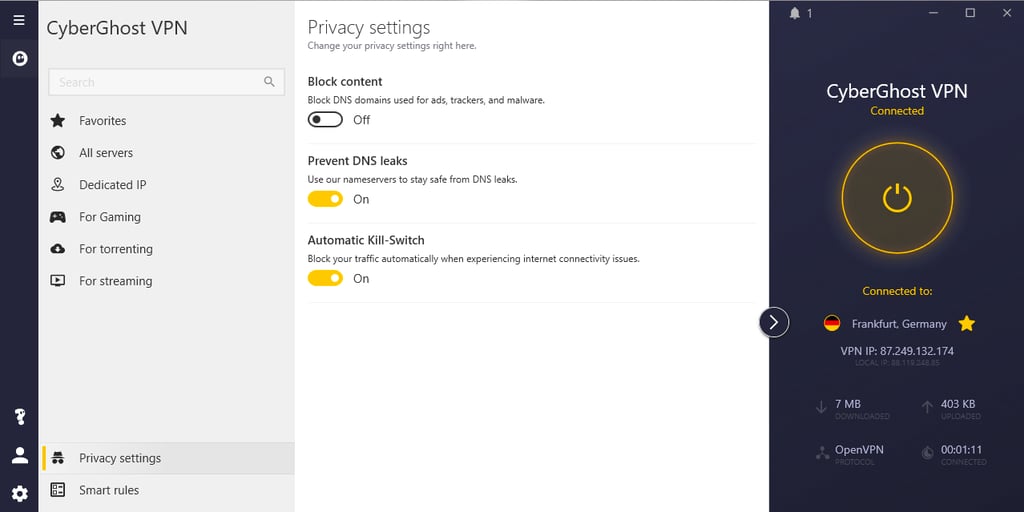Viewport: 1024px width, 512px height.
Task: Click the Connected status text
Action: point(897,111)
